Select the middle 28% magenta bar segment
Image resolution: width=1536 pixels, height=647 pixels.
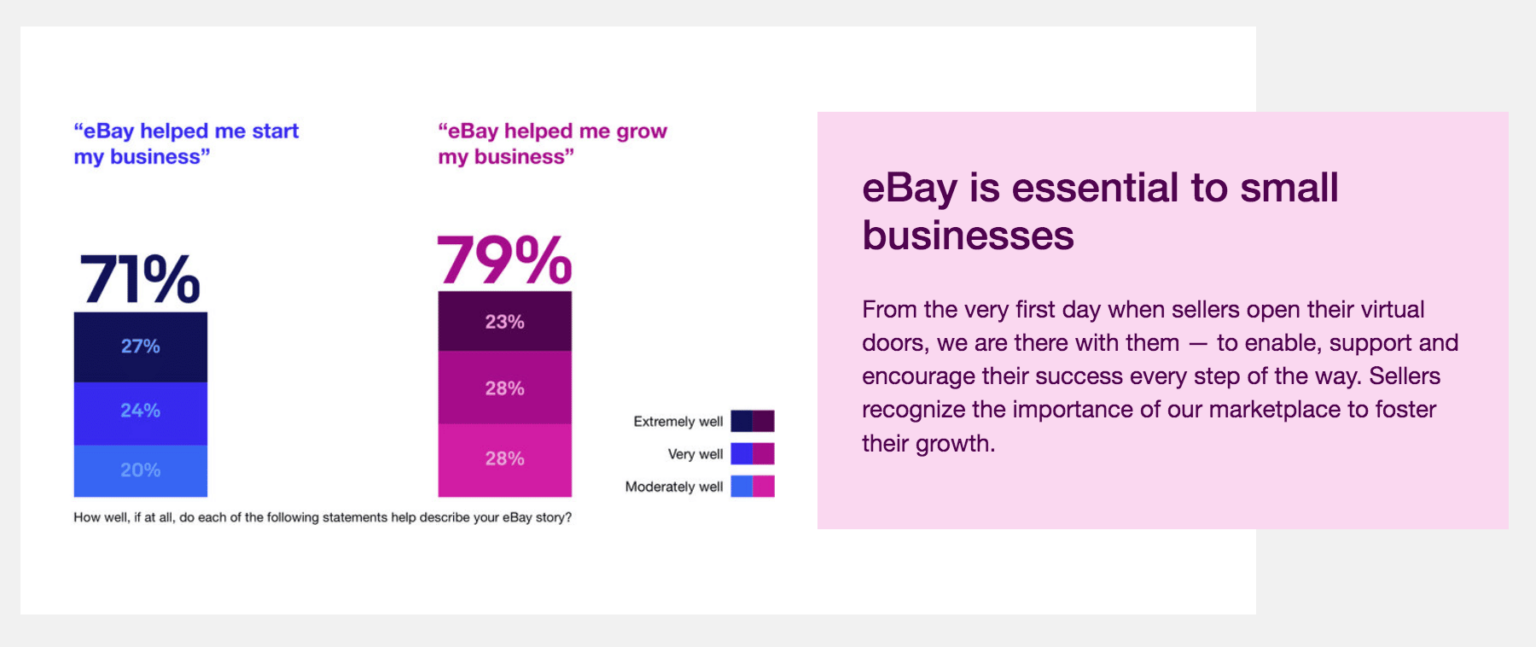(505, 387)
